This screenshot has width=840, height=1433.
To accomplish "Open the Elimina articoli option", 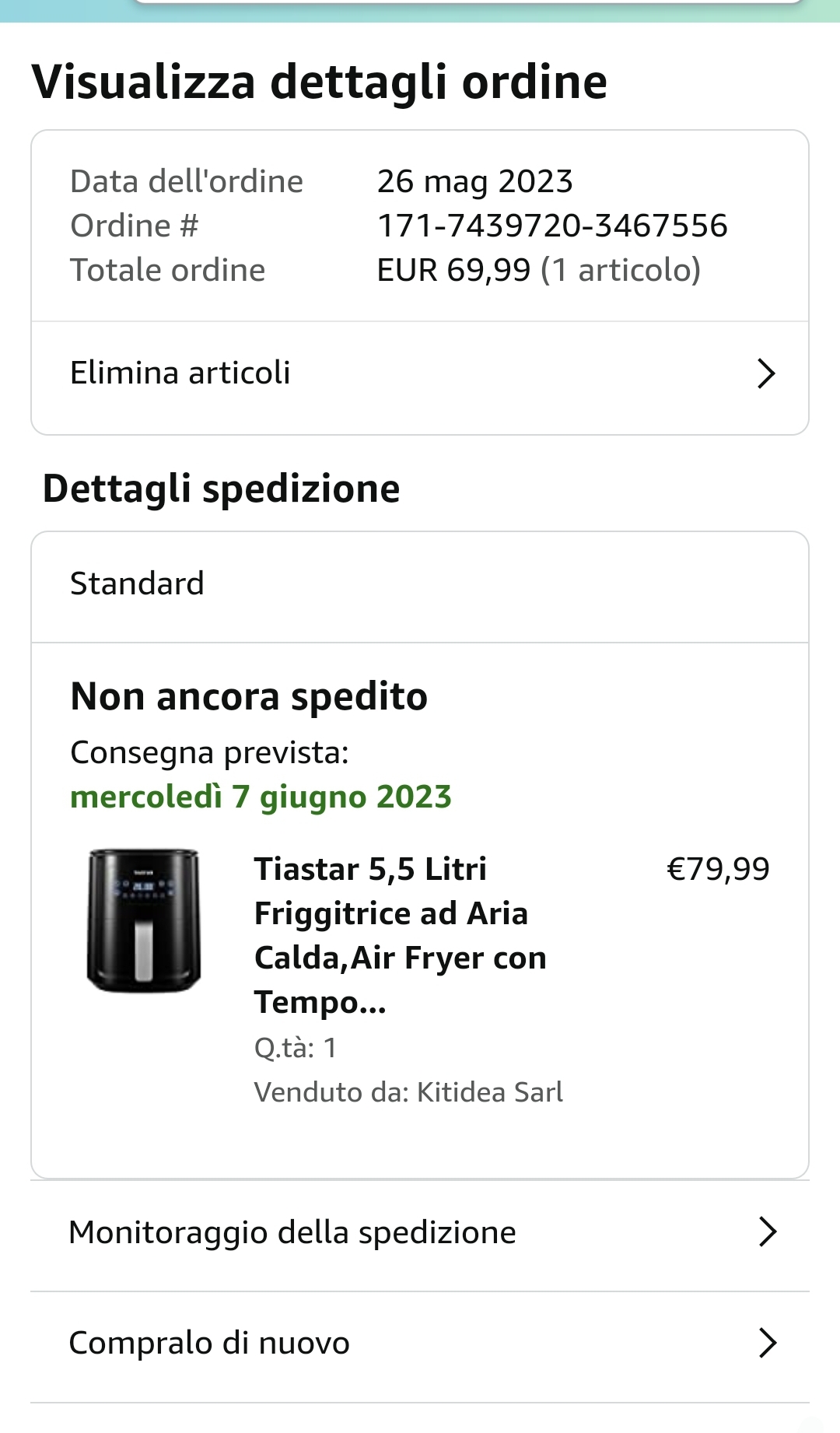I will (x=180, y=373).
